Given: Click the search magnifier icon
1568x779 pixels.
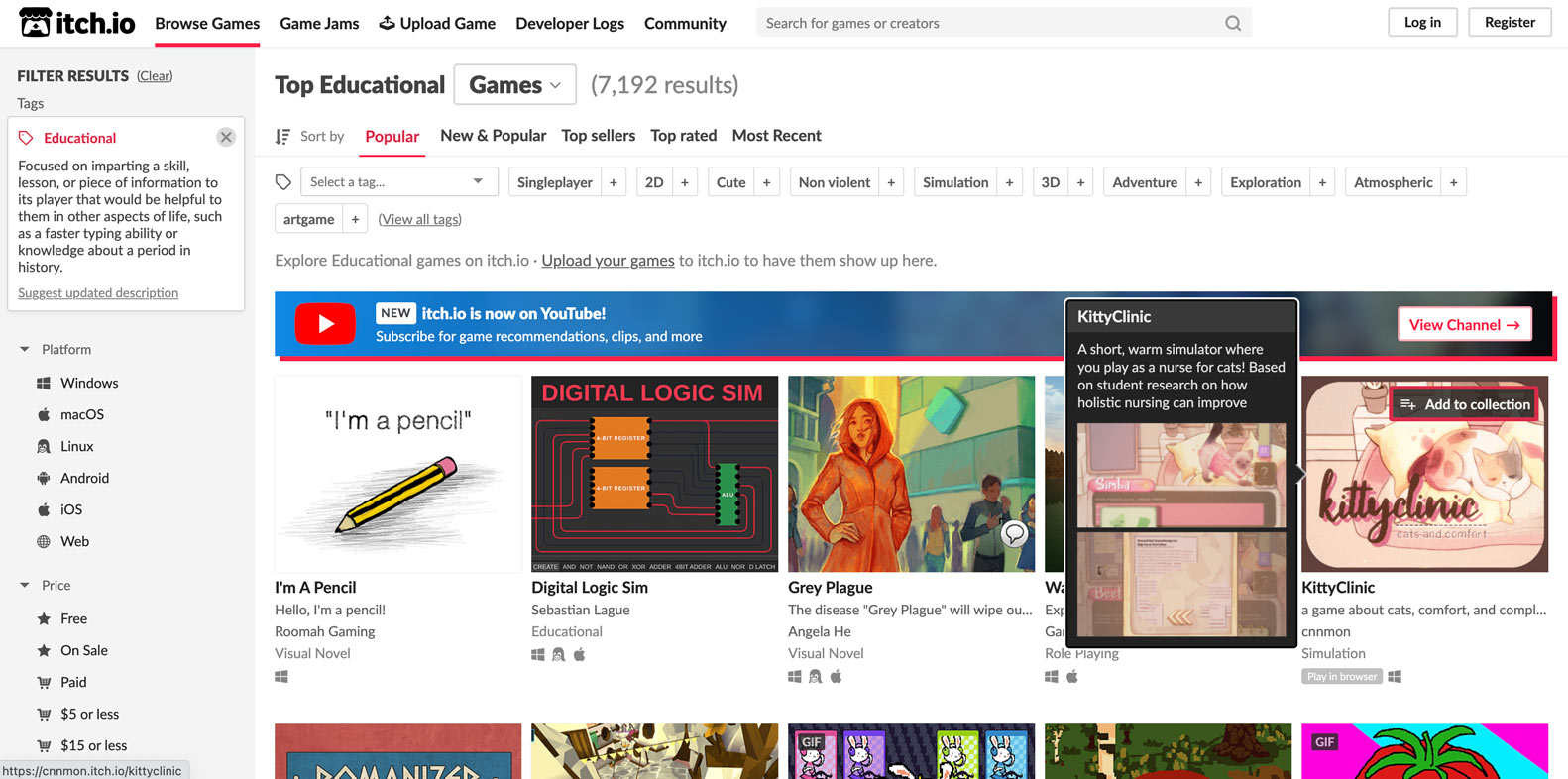Looking at the screenshot, I should (1232, 23).
